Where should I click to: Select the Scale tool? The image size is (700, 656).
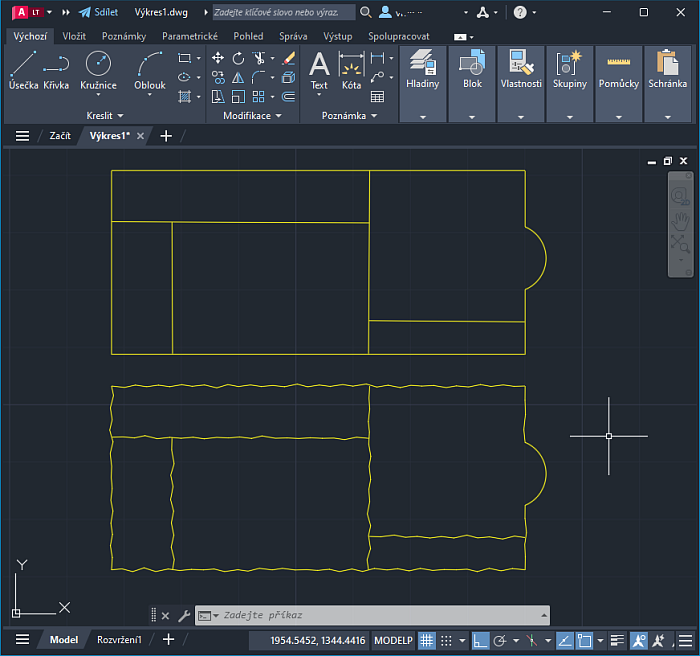pos(238,96)
